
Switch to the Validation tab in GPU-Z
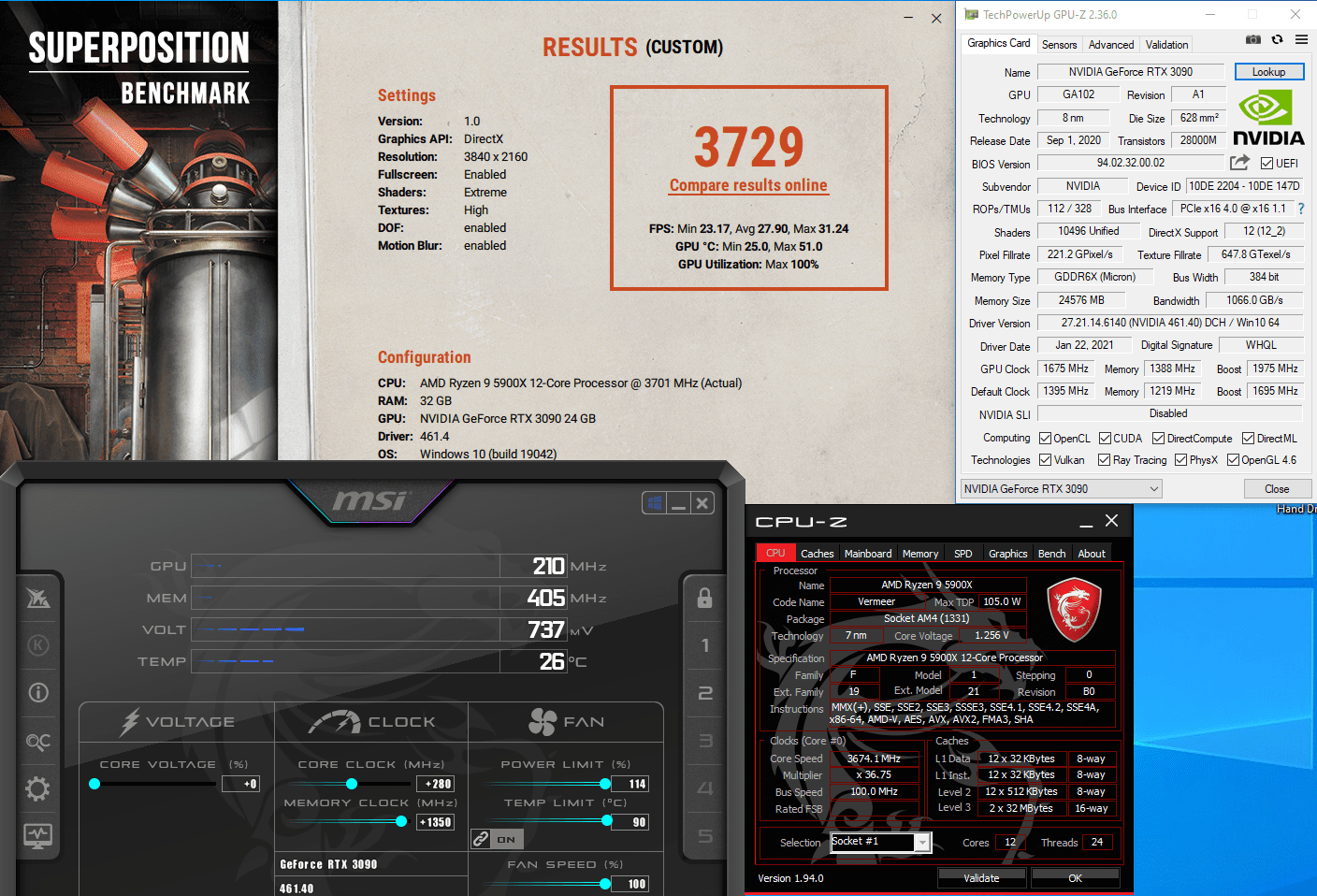(1166, 45)
